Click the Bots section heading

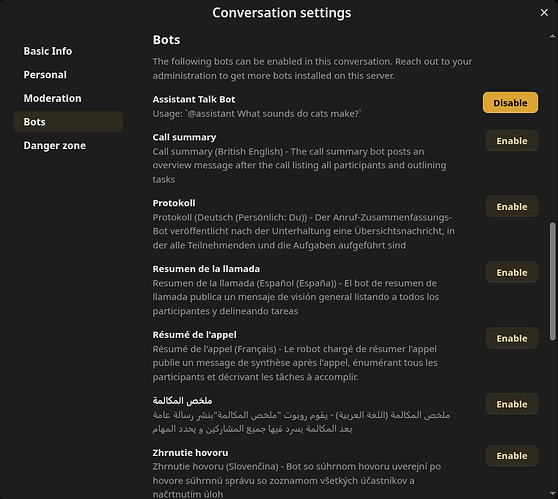pyautogui.click(x=166, y=40)
